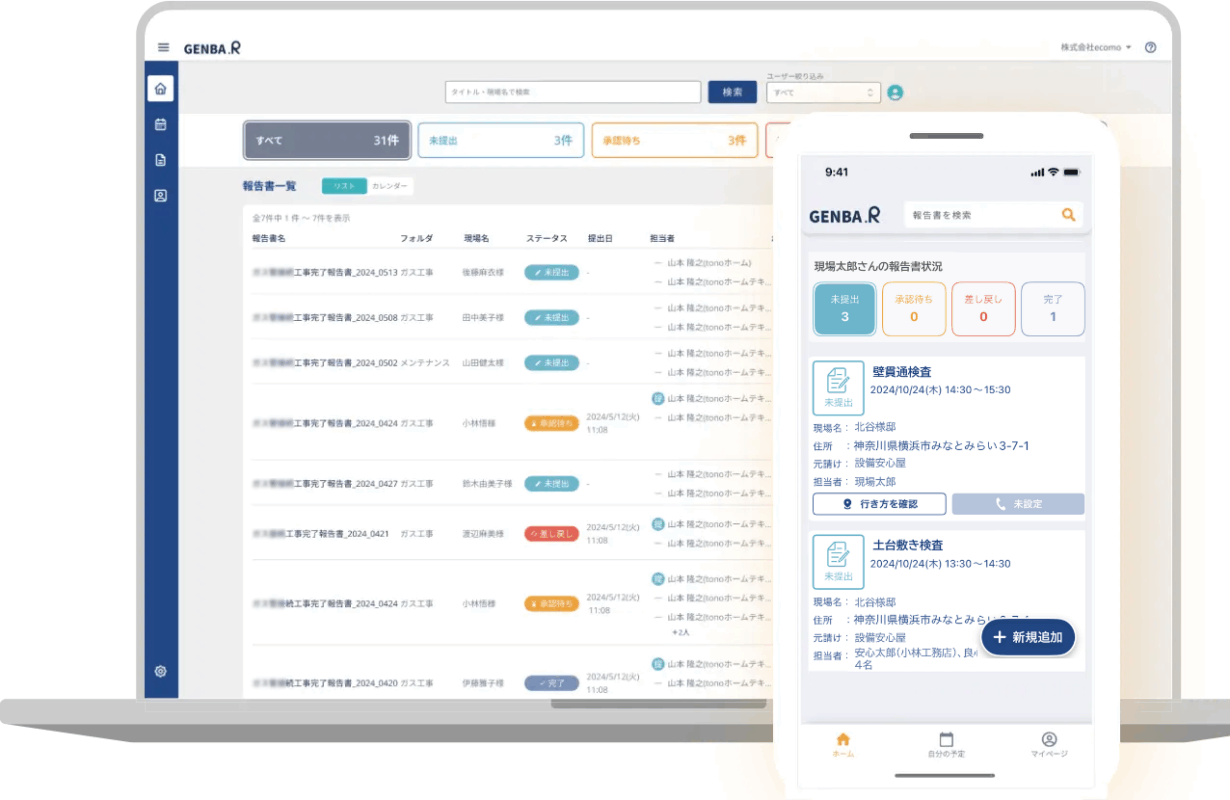Click the user profile icon in left sidebar
Viewport: 1230px width, 800px height.
click(x=160, y=196)
